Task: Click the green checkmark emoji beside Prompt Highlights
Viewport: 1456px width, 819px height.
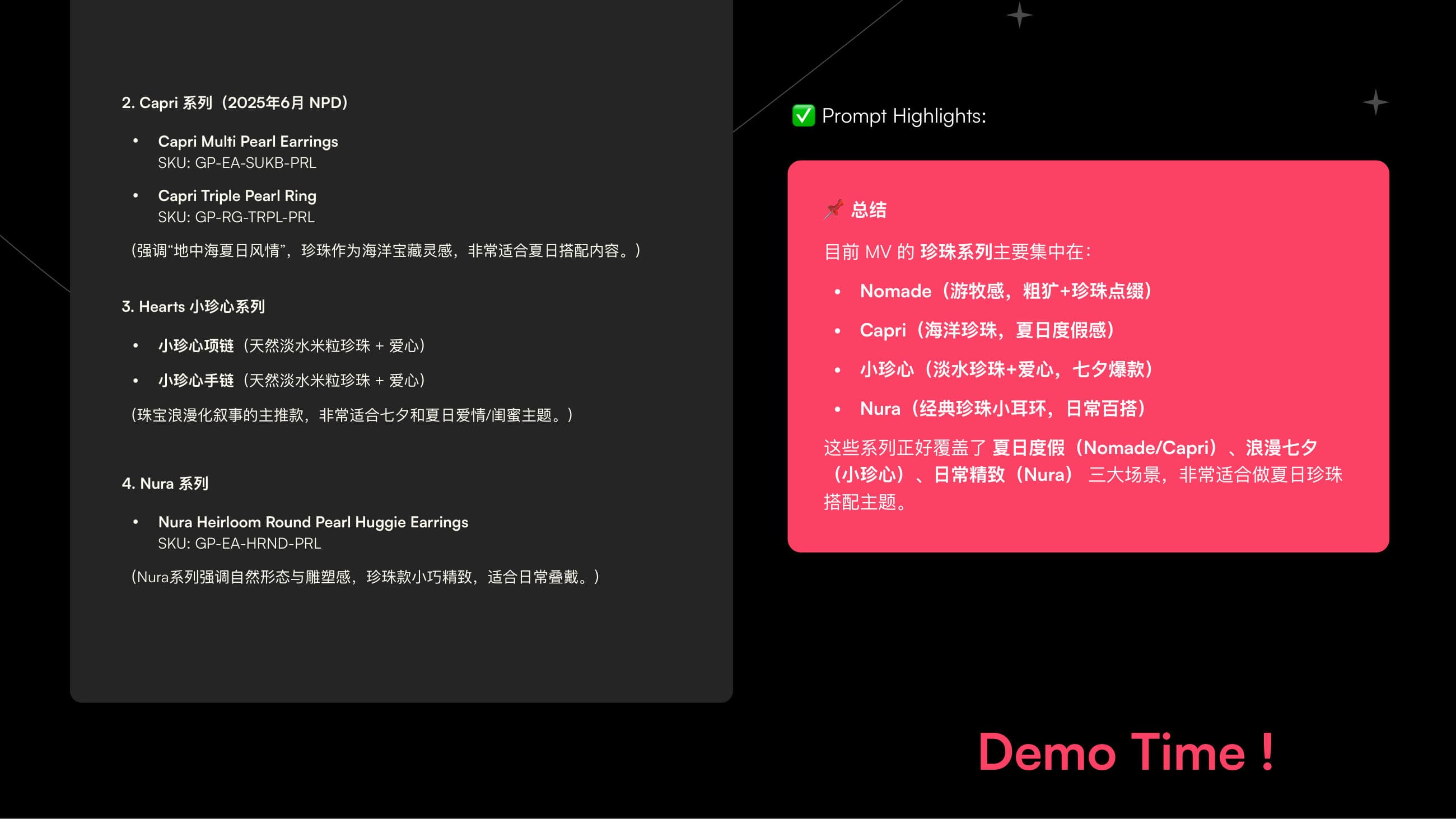Action: (803, 116)
